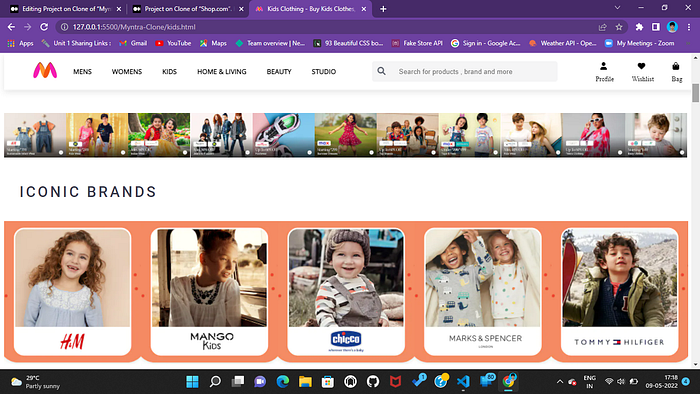The height and width of the screenshot is (394, 700).
Task: Select the dungarees banner thumbnail
Action: tap(35, 135)
